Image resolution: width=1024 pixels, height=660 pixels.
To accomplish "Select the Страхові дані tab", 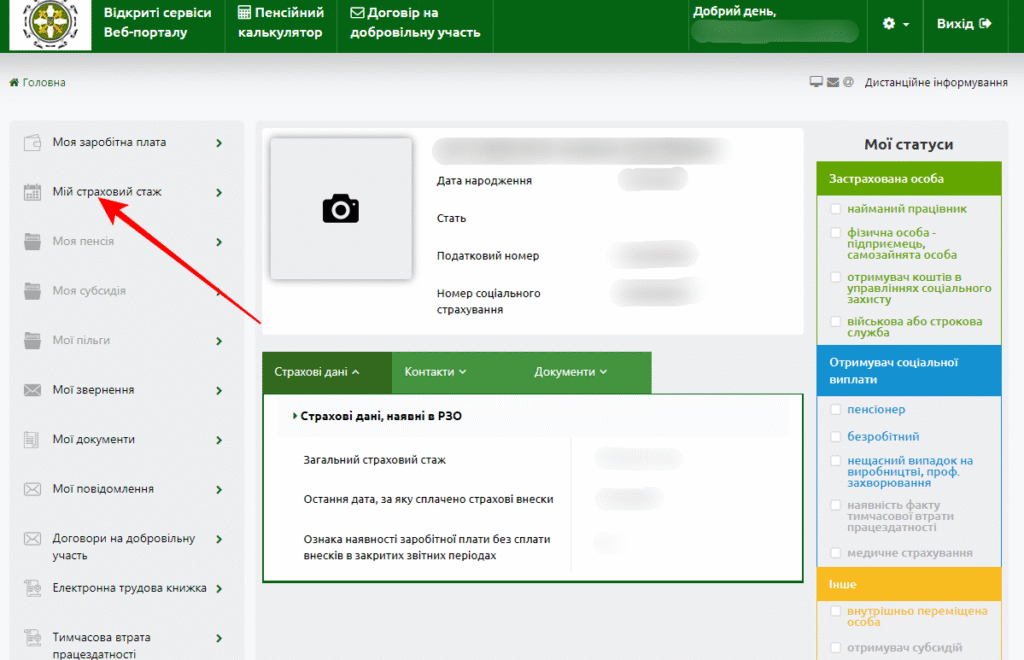I will (316, 372).
